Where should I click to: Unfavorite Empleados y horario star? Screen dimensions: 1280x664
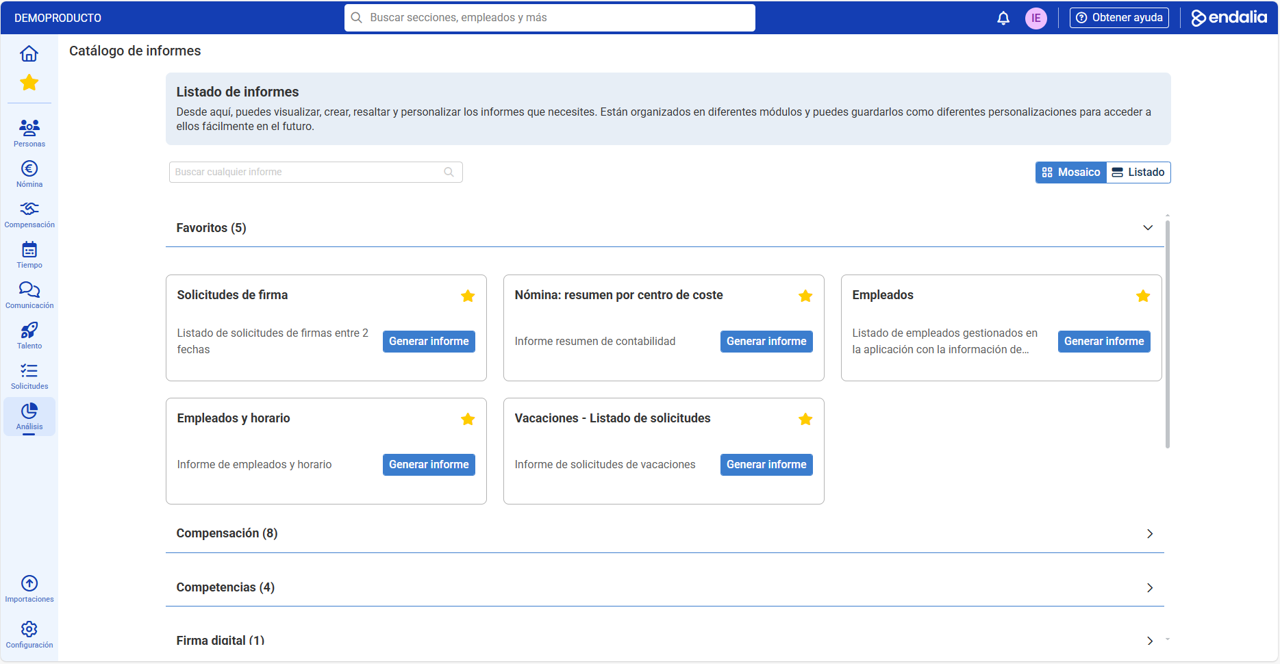[467, 419]
